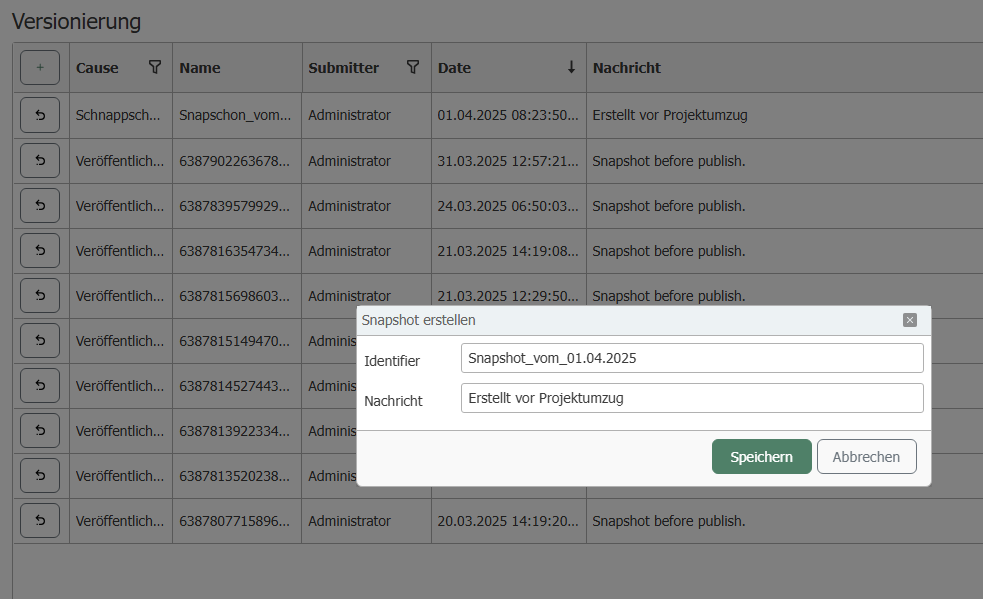
Task: Restore version from 21.03.2025 14:19
Action: point(40,251)
